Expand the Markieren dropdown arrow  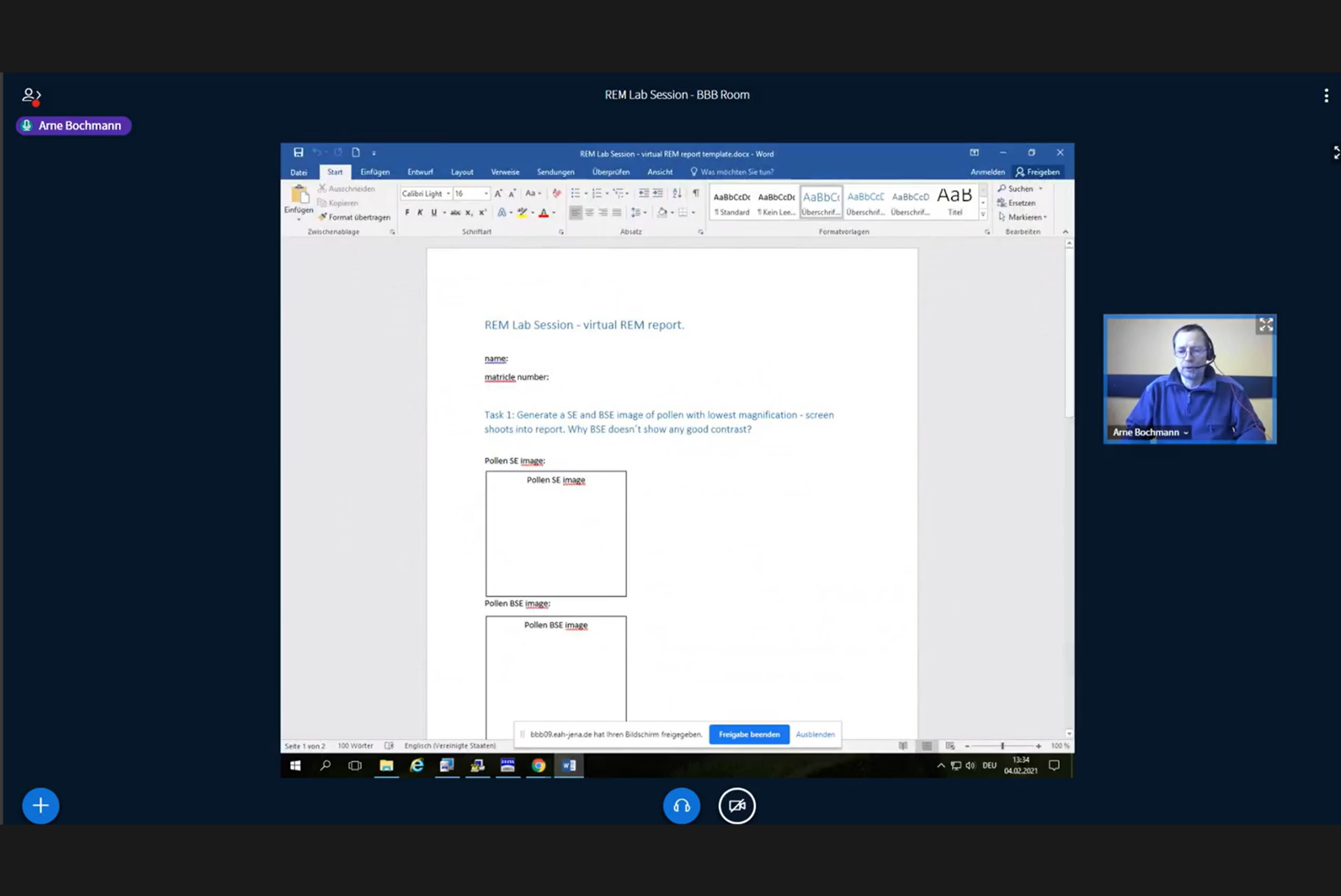coord(1045,217)
